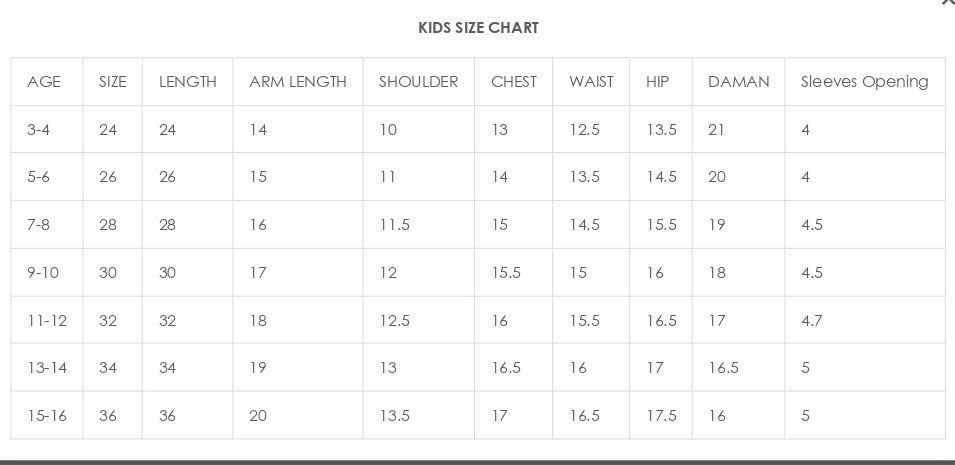Select the 15-16 age row cell
Screen dimensions: 955x465
(x=47, y=416)
